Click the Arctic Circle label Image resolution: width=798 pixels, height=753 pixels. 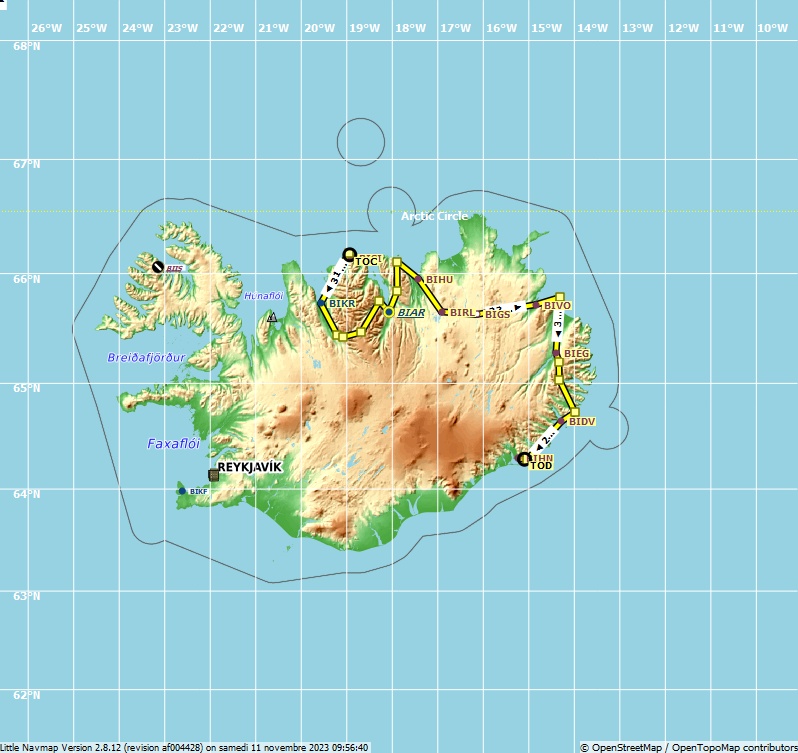click(x=435, y=216)
